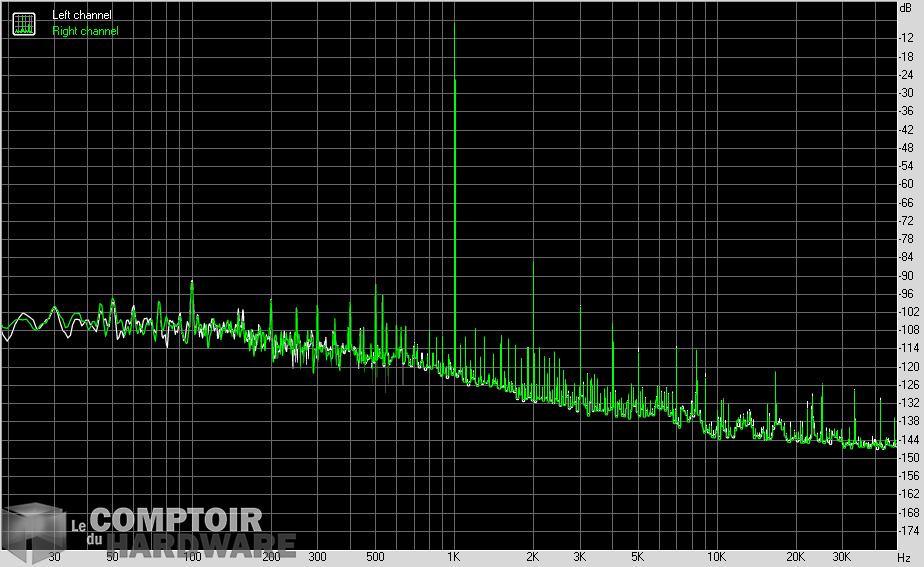Viewport: 924px width, 567px height.
Task: Click the -12 dB scale label
Action: click(906, 37)
